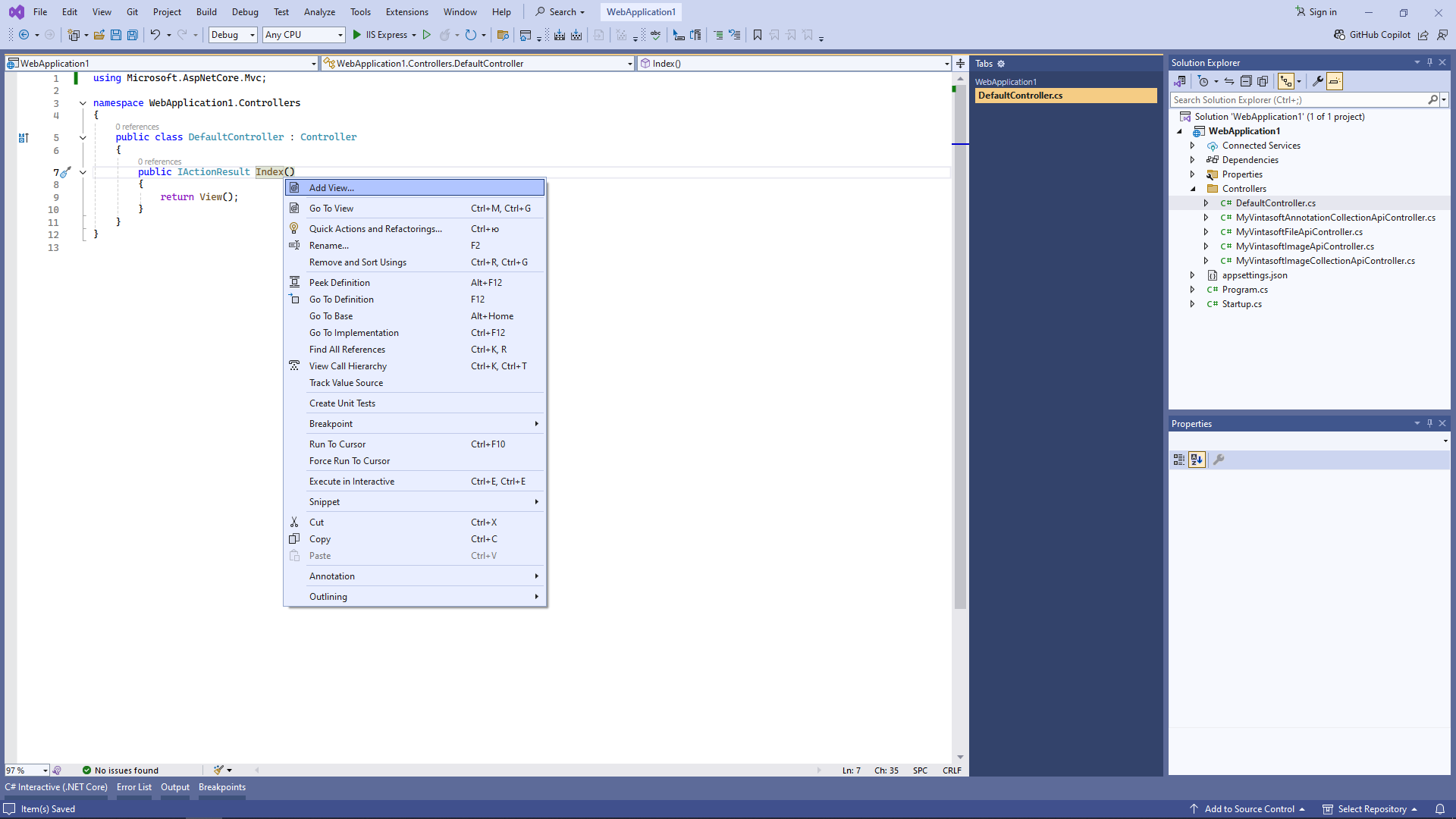Toggle Preview Selected Items in Solution Explorer
Viewport: 1456px width, 819px height.
coord(1335,81)
